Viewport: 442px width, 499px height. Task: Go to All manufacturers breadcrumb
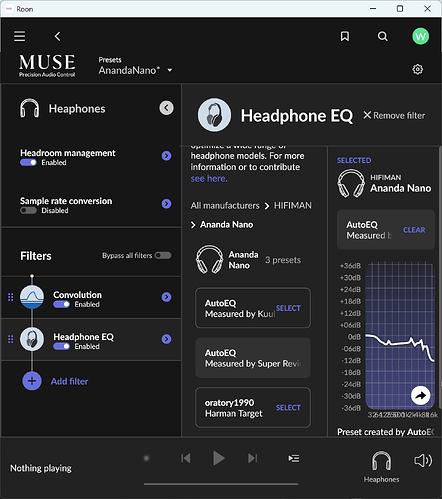(x=225, y=206)
